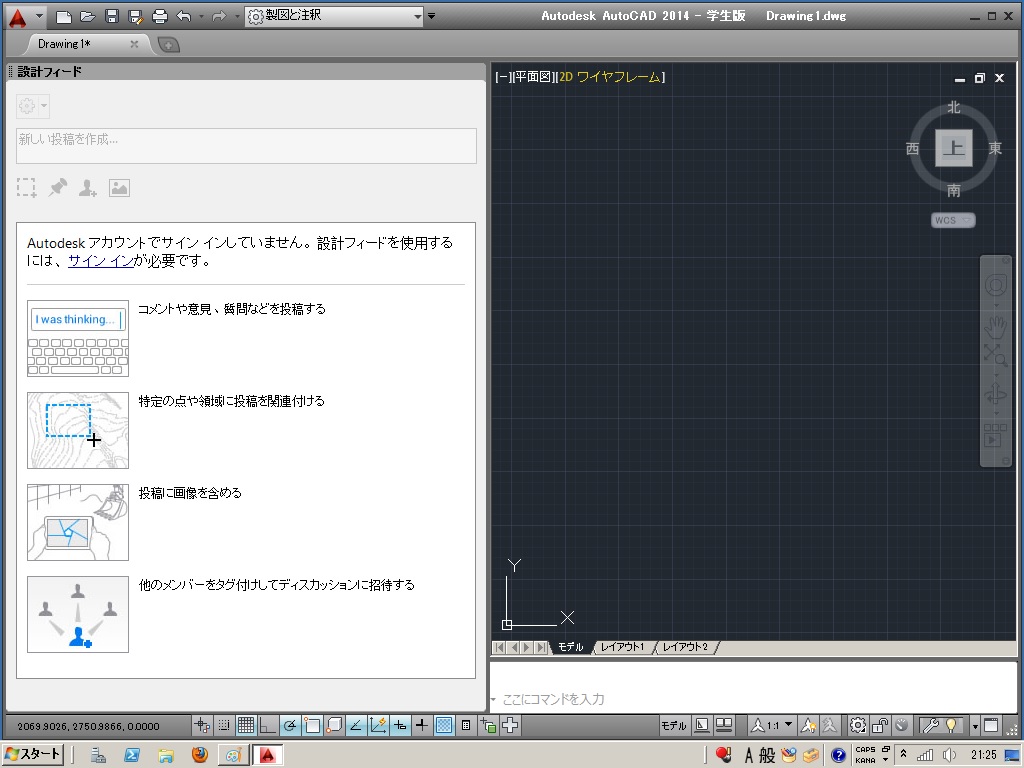Expand the WCS coordinate system dropdown

(x=952, y=220)
